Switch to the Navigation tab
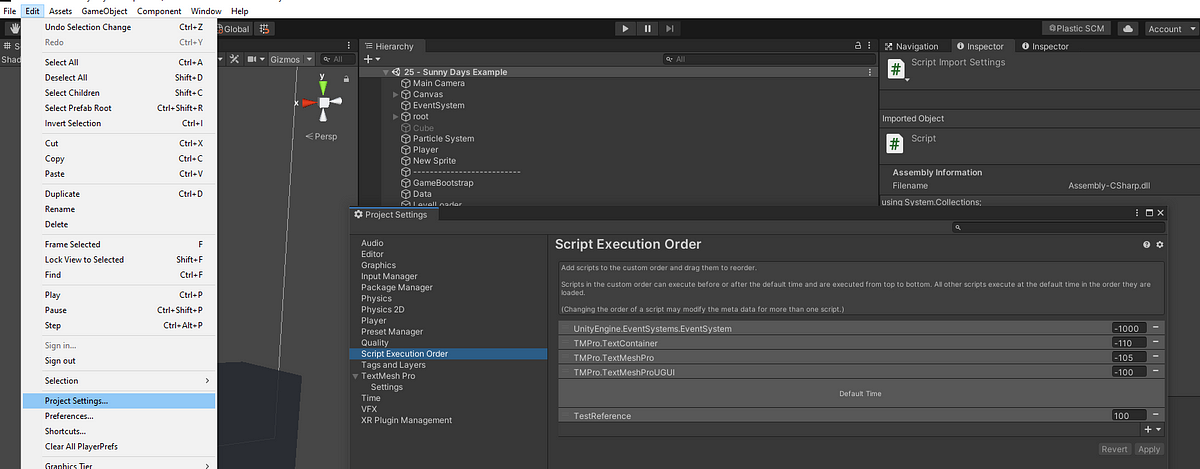 911,46
